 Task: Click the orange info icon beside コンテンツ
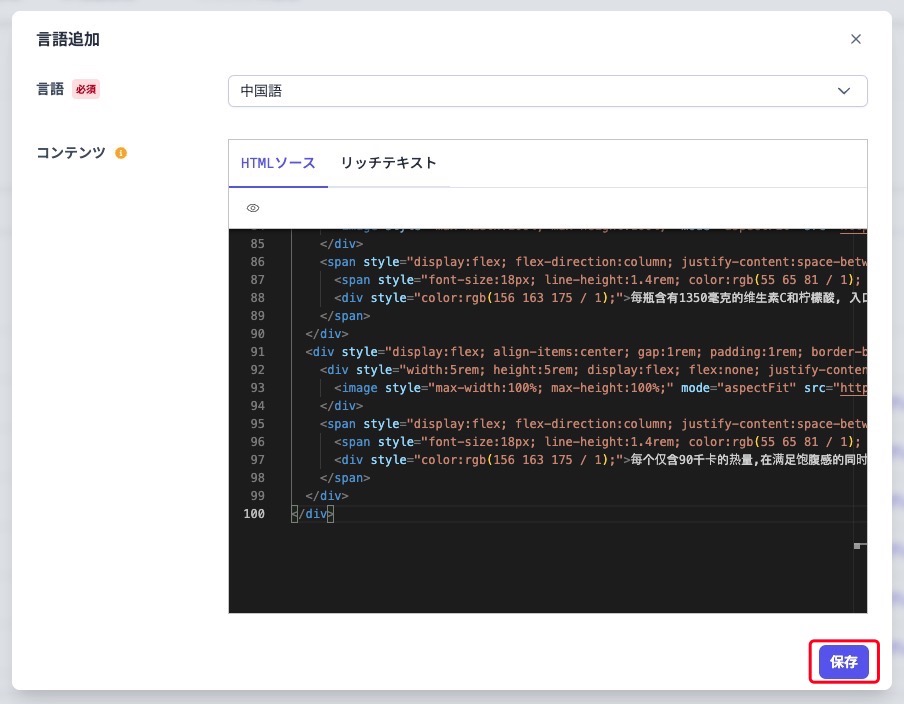click(x=121, y=153)
